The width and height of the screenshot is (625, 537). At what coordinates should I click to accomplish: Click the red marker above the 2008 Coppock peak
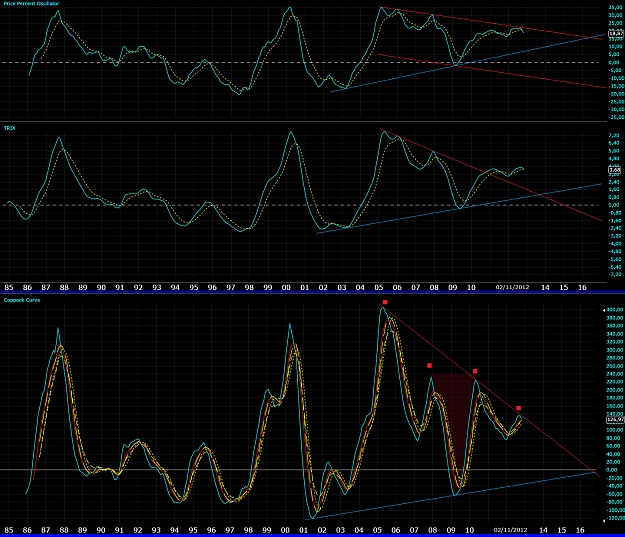(x=429, y=366)
